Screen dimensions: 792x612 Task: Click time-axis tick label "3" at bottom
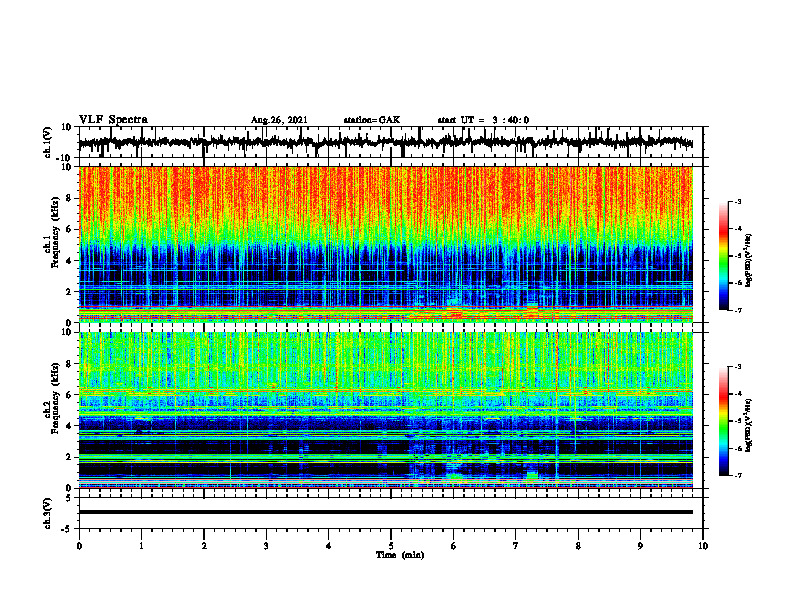266,546
